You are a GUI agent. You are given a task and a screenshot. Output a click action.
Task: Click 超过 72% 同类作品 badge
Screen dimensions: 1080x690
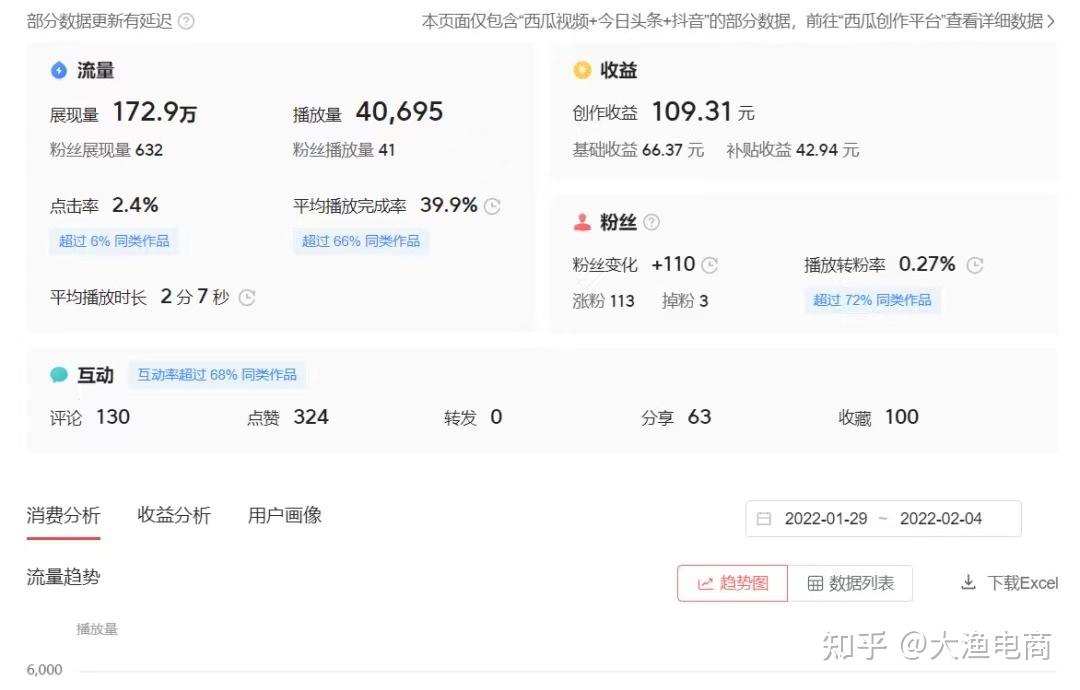point(872,300)
